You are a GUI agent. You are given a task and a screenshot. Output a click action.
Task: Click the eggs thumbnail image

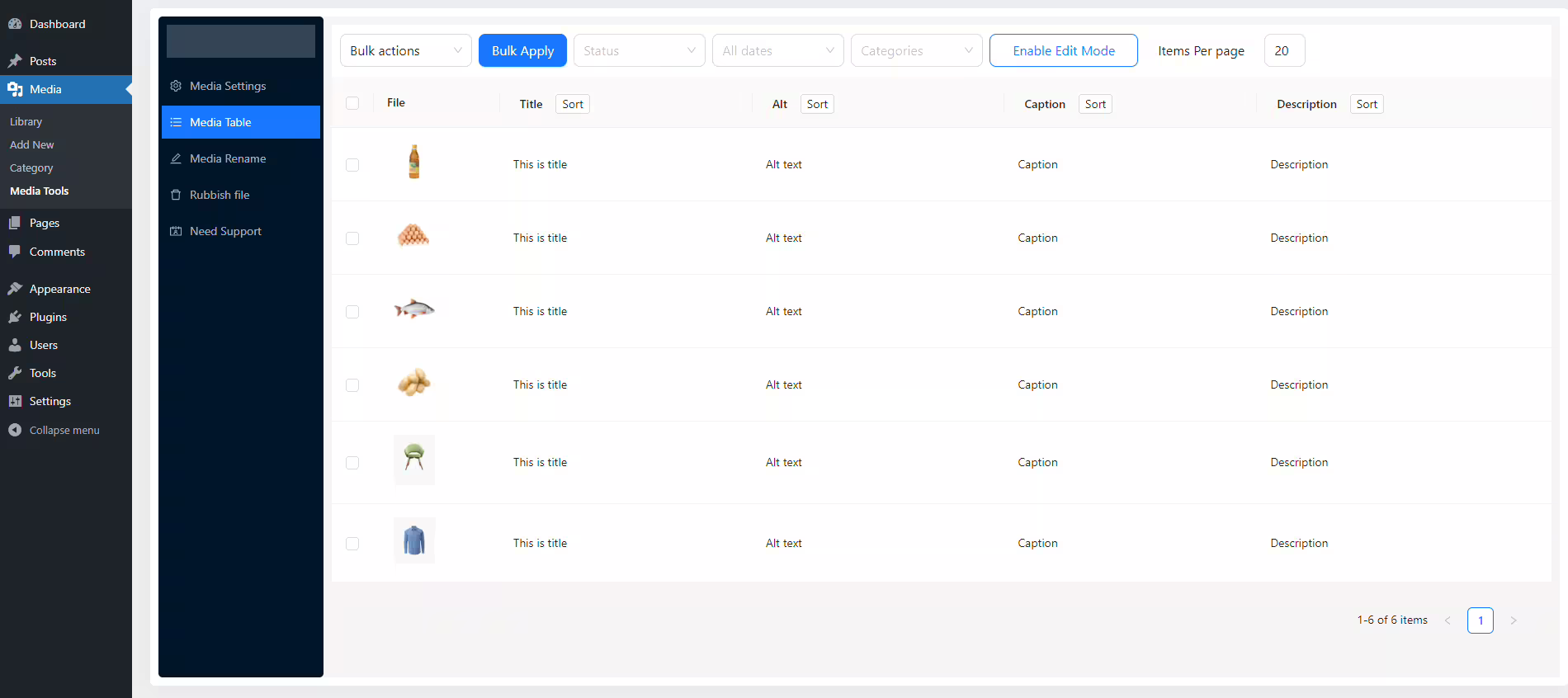coord(413,236)
